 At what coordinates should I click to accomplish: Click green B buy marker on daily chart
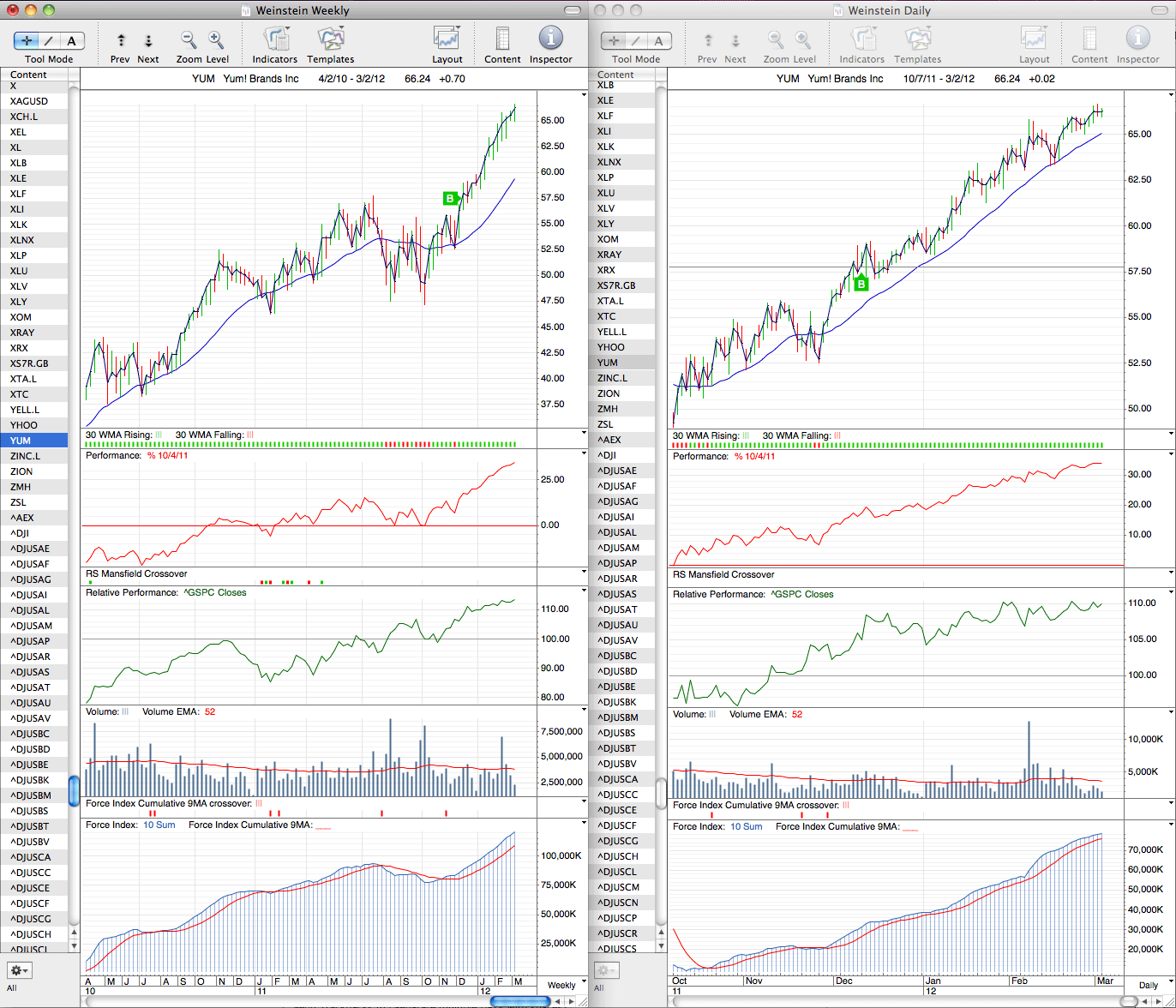(861, 284)
